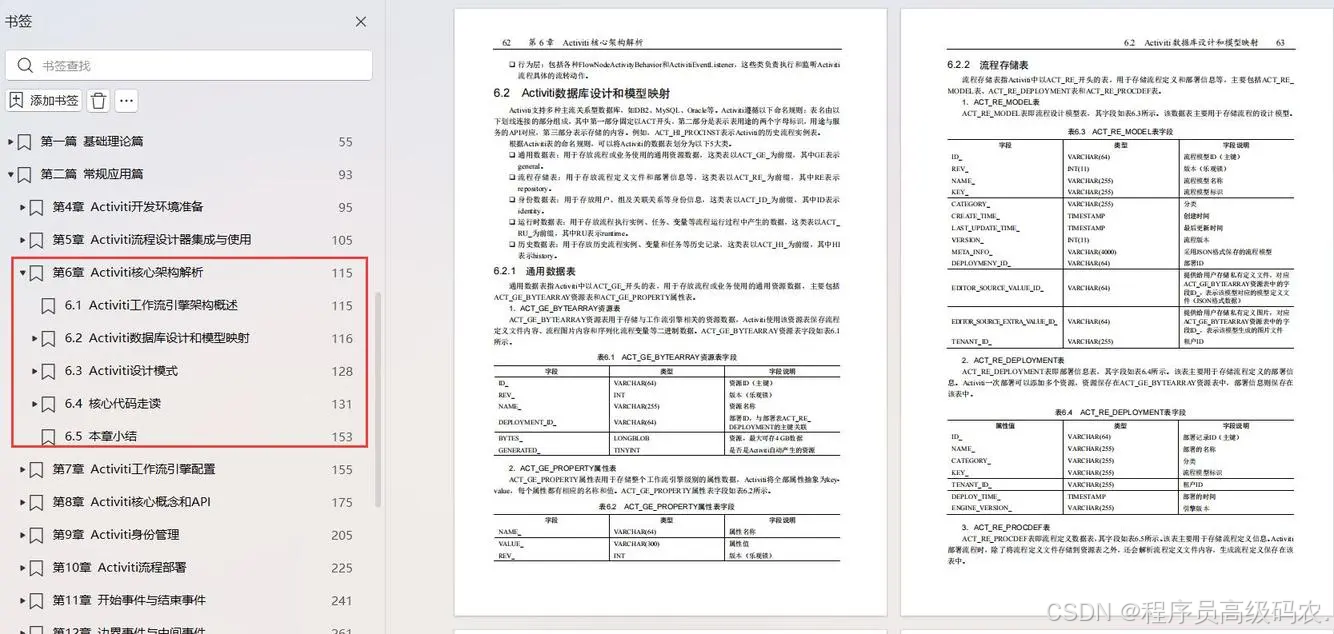Jump to 6.2 Activiti数据库设计和模型映射
Screen dimensions: 1334x634
click(x=157, y=338)
